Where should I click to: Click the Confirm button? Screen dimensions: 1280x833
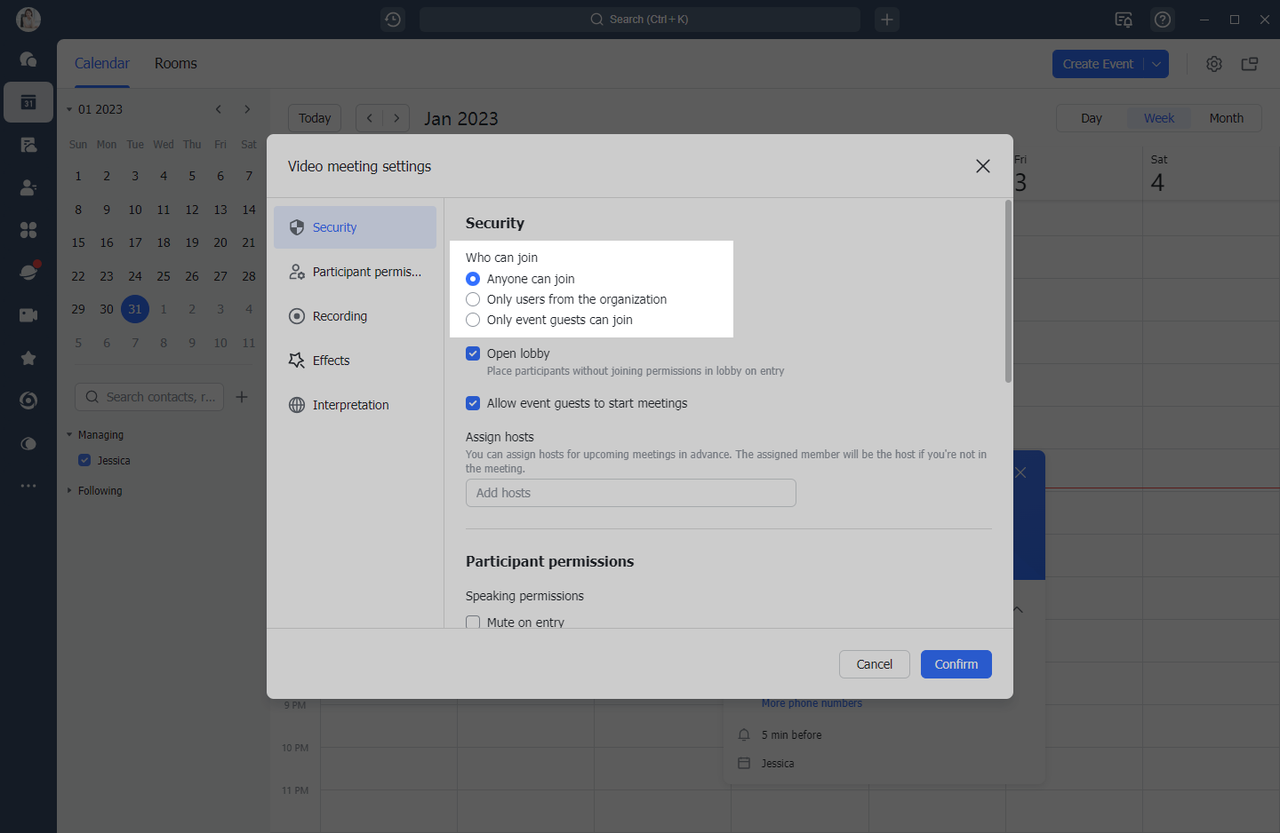tap(955, 664)
